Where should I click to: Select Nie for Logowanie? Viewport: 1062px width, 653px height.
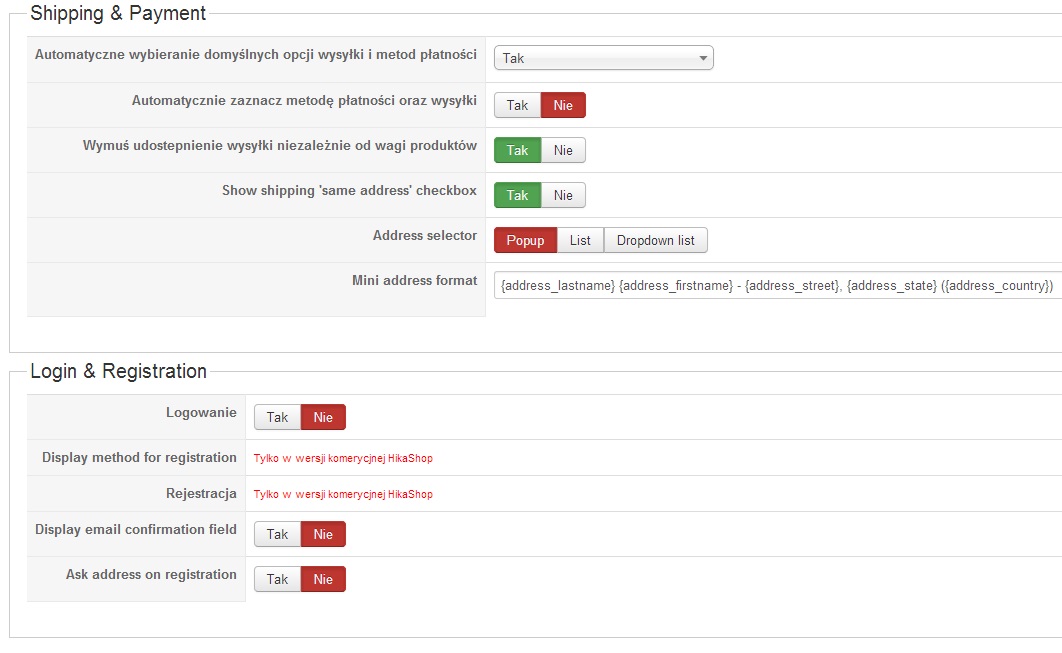(323, 417)
